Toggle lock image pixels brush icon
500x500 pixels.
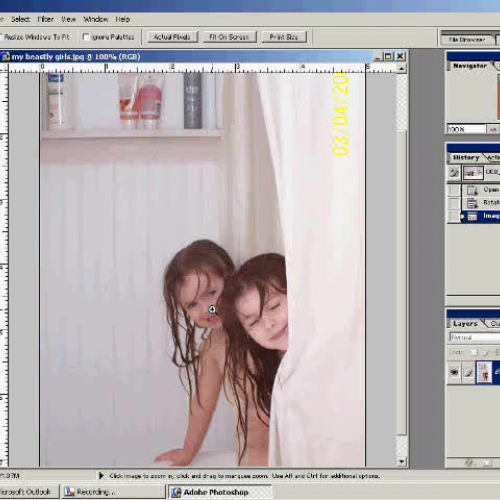point(486,352)
